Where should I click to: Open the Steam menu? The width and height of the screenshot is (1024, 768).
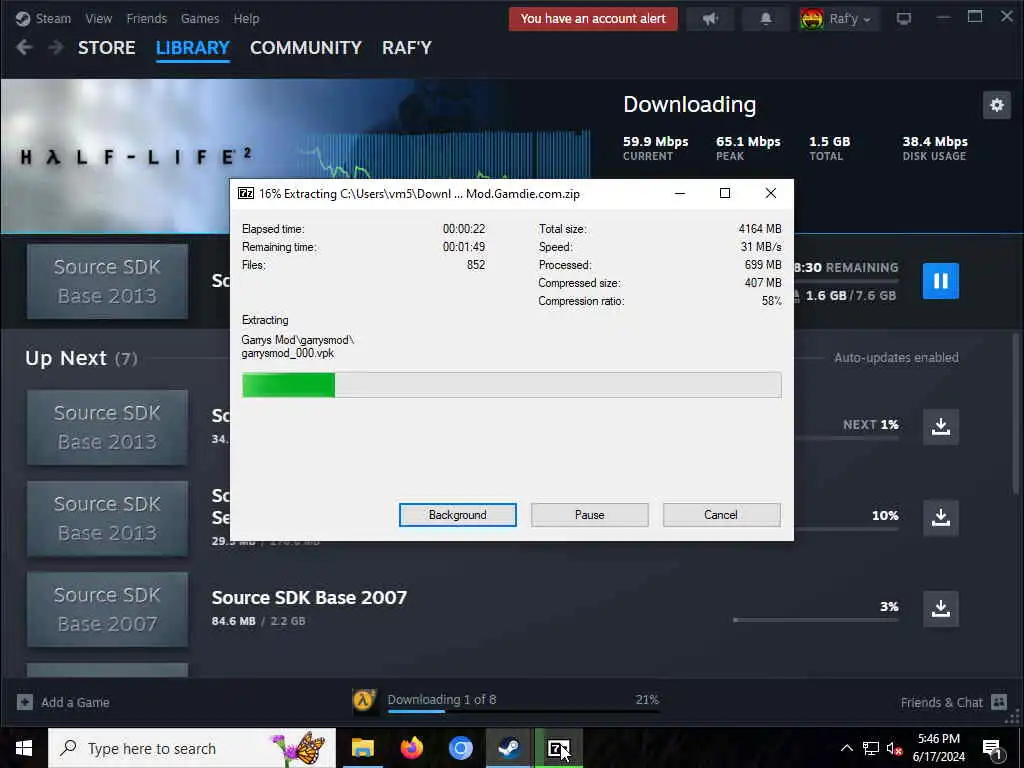(x=53, y=18)
